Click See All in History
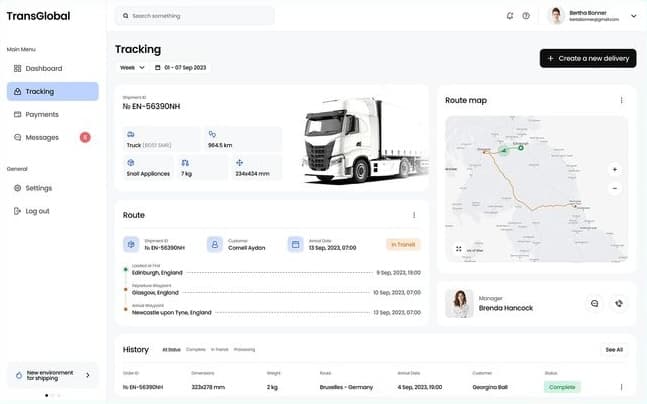 coord(614,350)
